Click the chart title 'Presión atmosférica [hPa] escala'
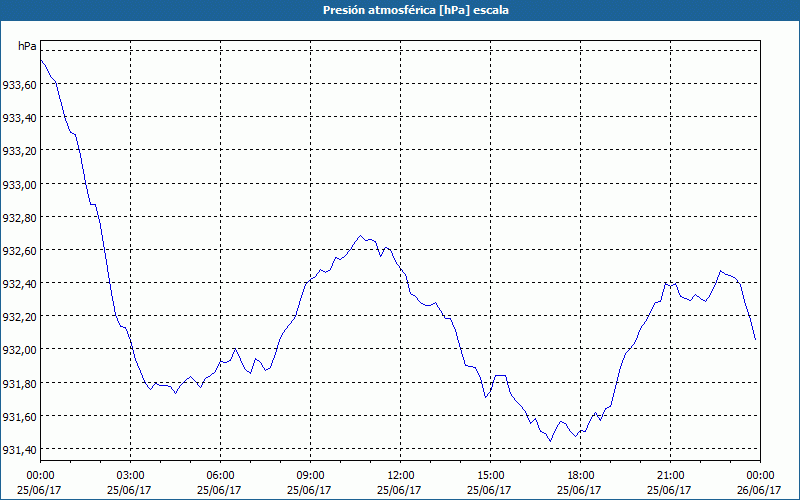This screenshot has width=800, height=500. coord(416,10)
